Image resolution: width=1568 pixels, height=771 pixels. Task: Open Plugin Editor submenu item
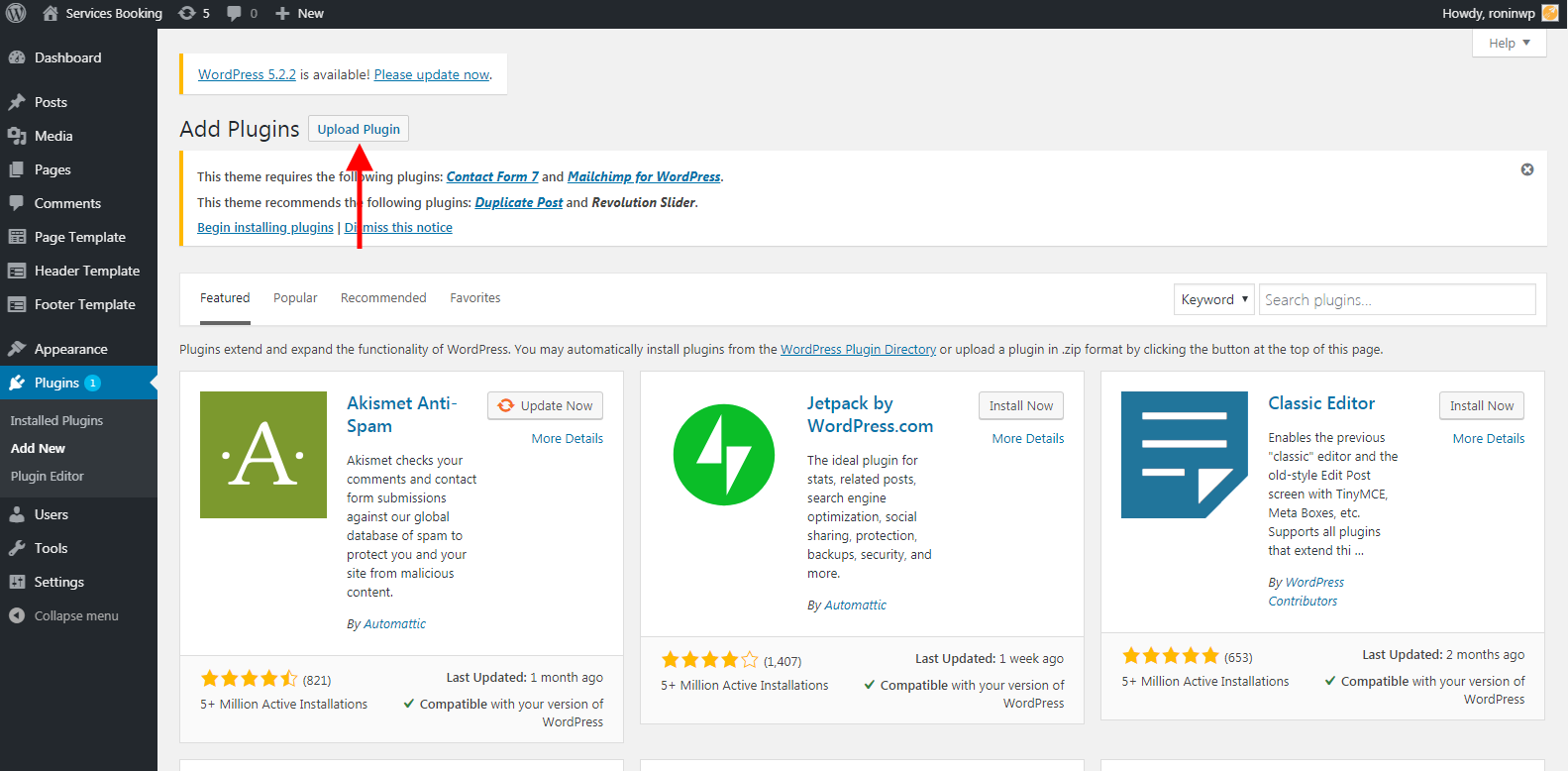coord(48,476)
